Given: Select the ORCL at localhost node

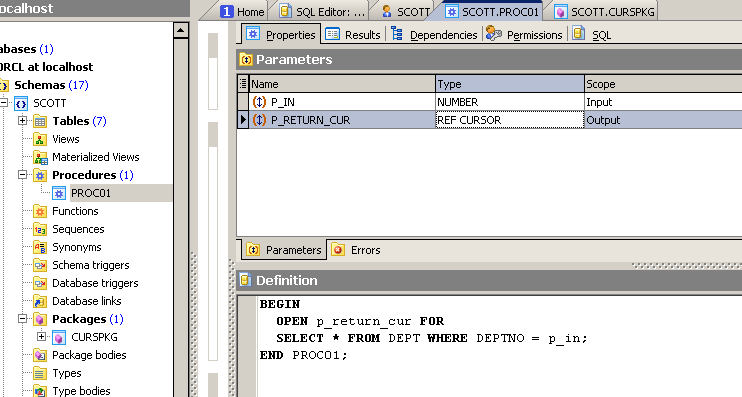Looking at the screenshot, I should pyautogui.click(x=46, y=67).
